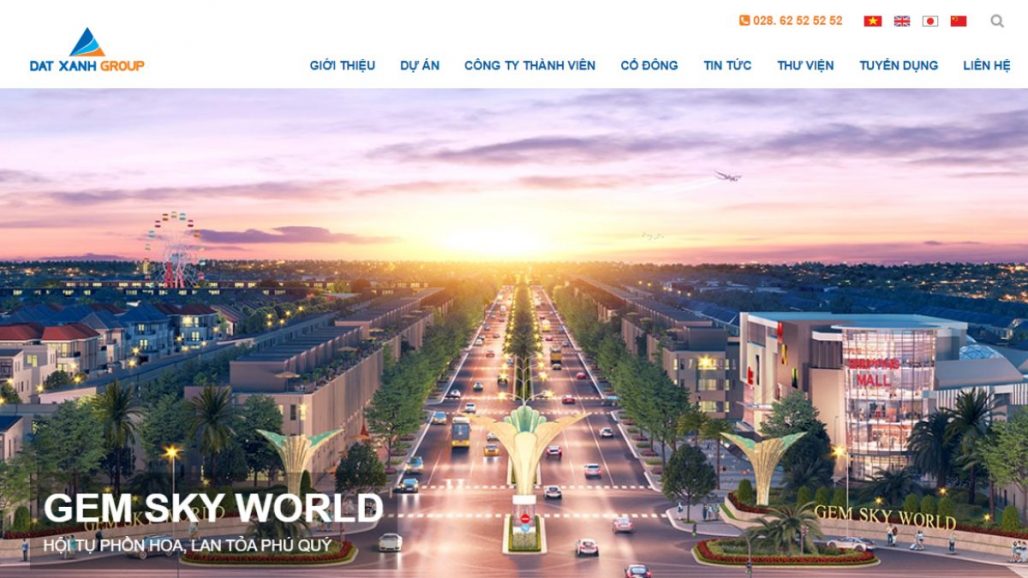Screen dimensions: 1028x578
Task: Click the orange phone icon
Action: pos(744,20)
